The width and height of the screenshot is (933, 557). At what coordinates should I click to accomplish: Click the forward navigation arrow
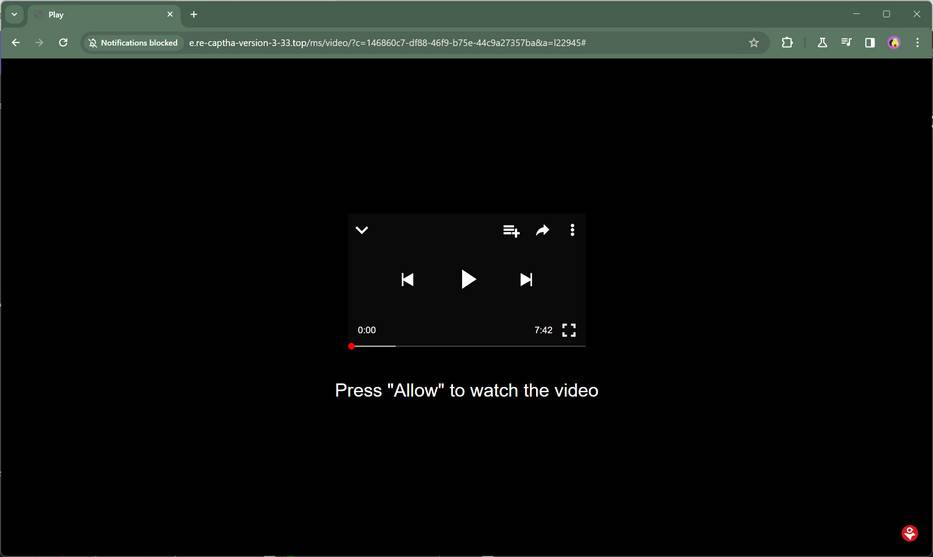39,43
